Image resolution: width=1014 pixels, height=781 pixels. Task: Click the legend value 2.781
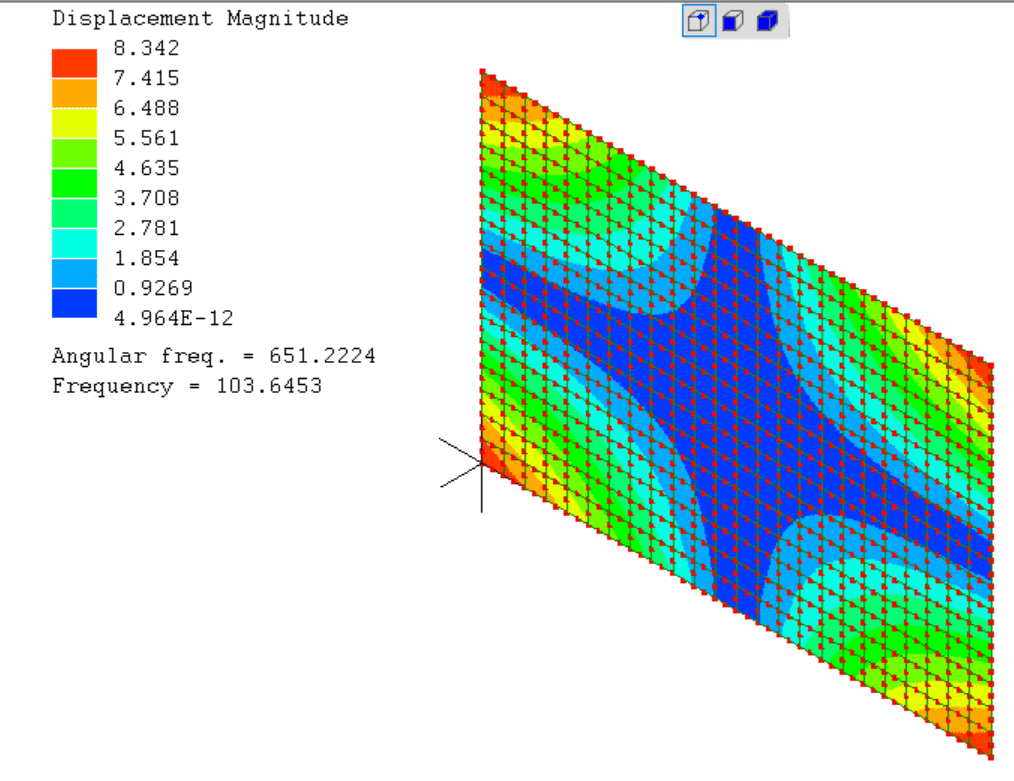[x=146, y=228]
